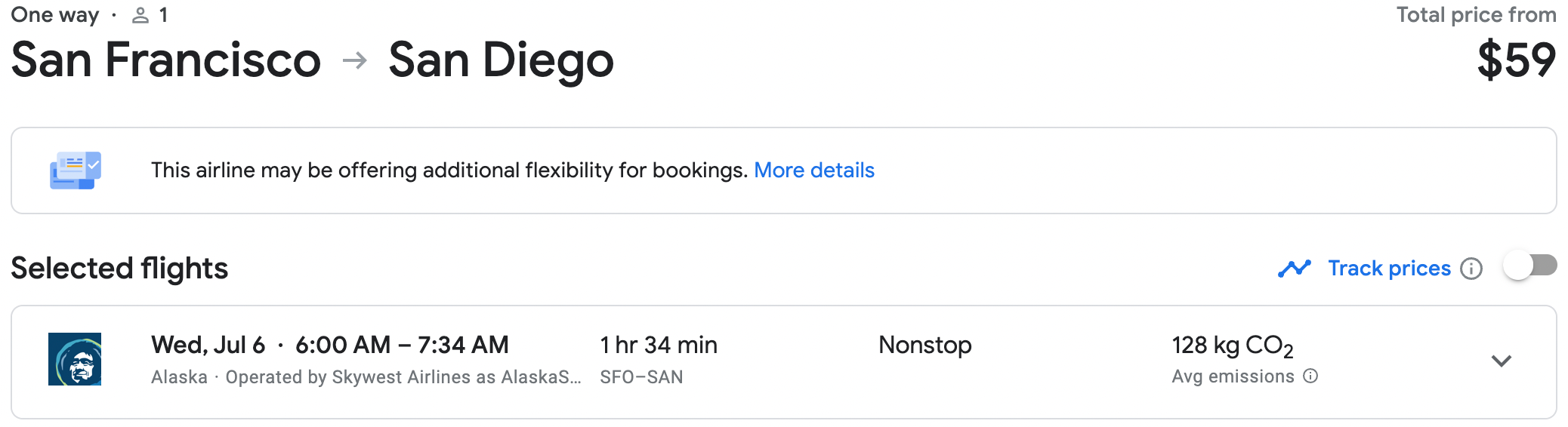Click the Track prices graph icon

coord(1295,269)
